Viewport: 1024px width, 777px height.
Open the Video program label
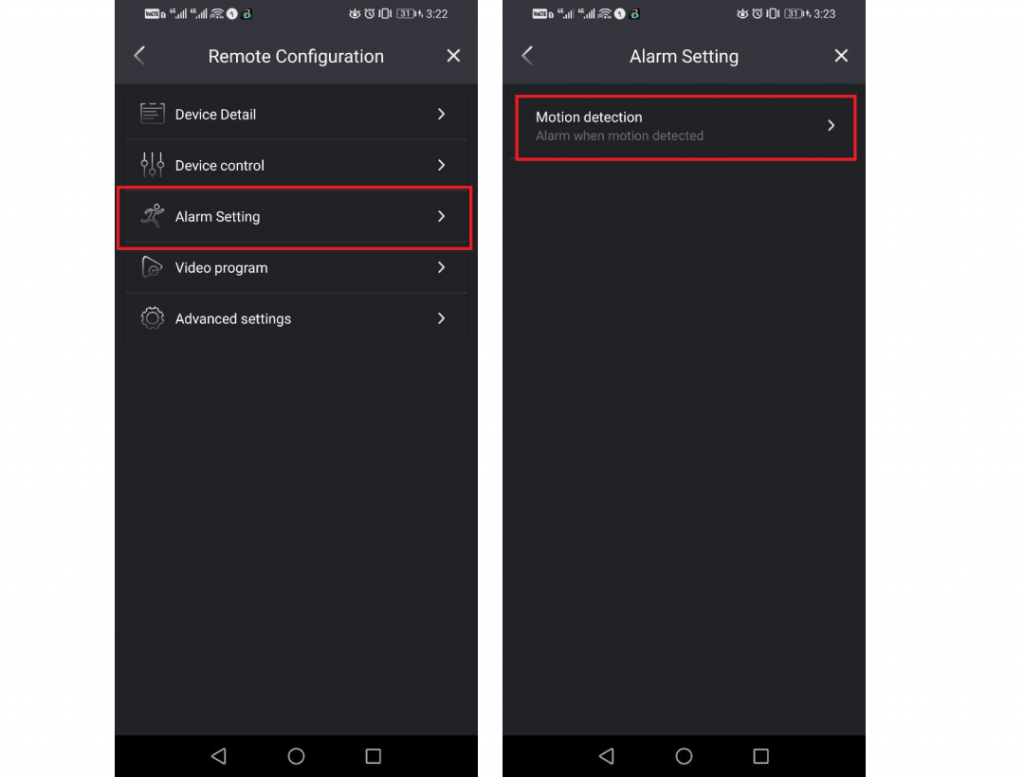click(x=221, y=268)
